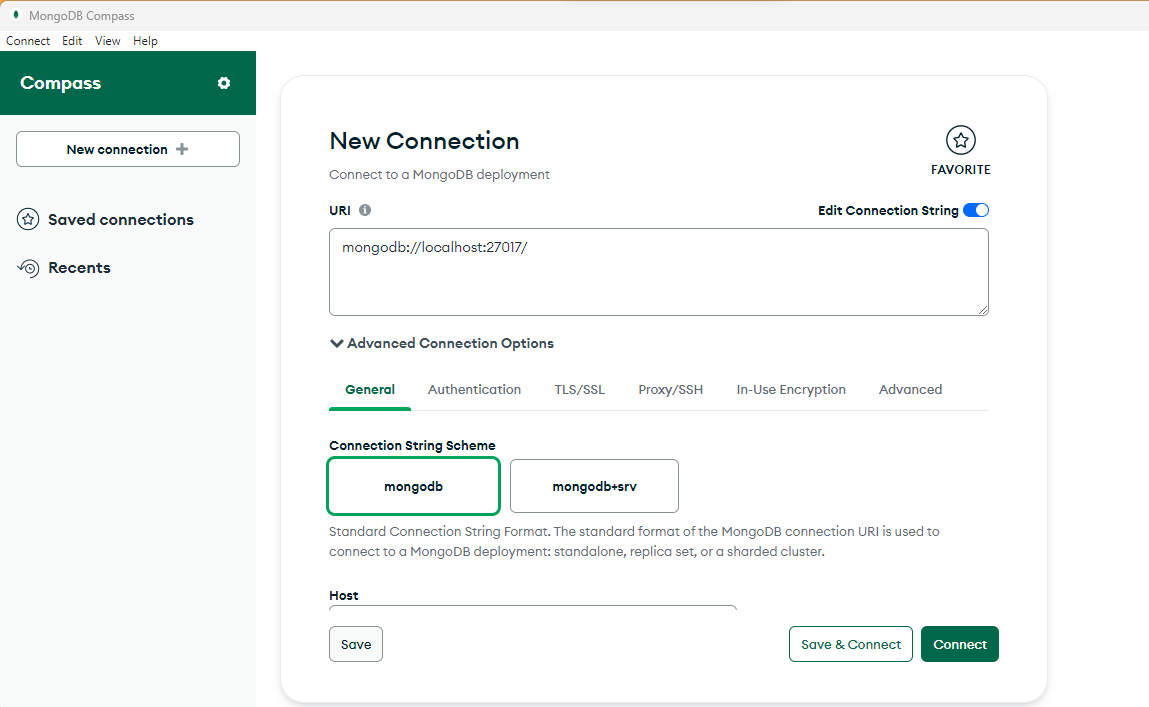Click the Host label
The height and width of the screenshot is (707, 1149).
(x=344, y=596)
